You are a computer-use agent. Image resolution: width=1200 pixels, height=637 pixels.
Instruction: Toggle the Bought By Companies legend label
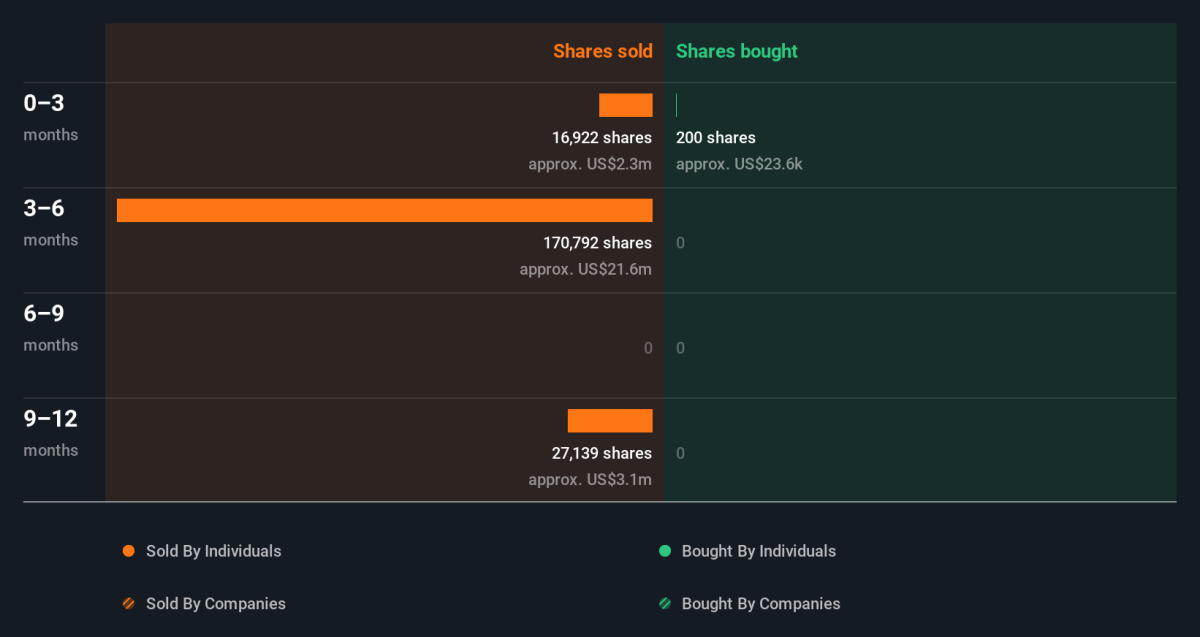click(x=761, y=604)
